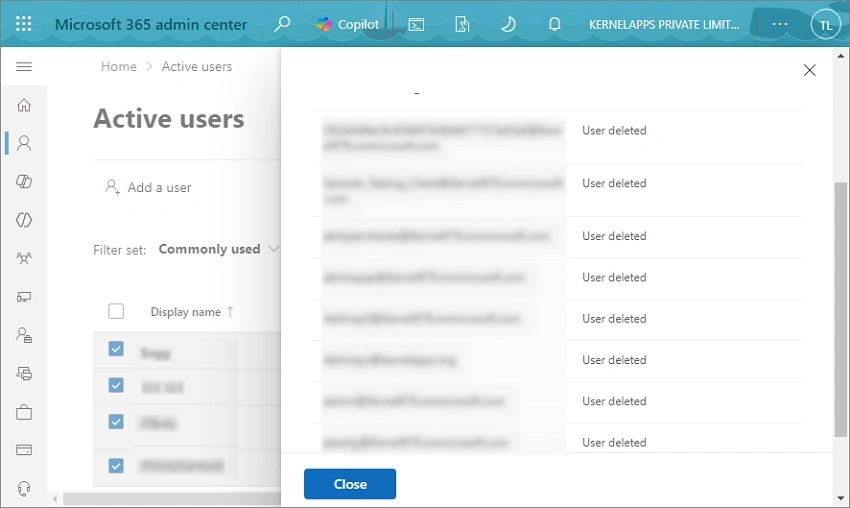Screen dimensions: 850x508
Task: Uncheck the third user row checkbox
Action: 116,422
